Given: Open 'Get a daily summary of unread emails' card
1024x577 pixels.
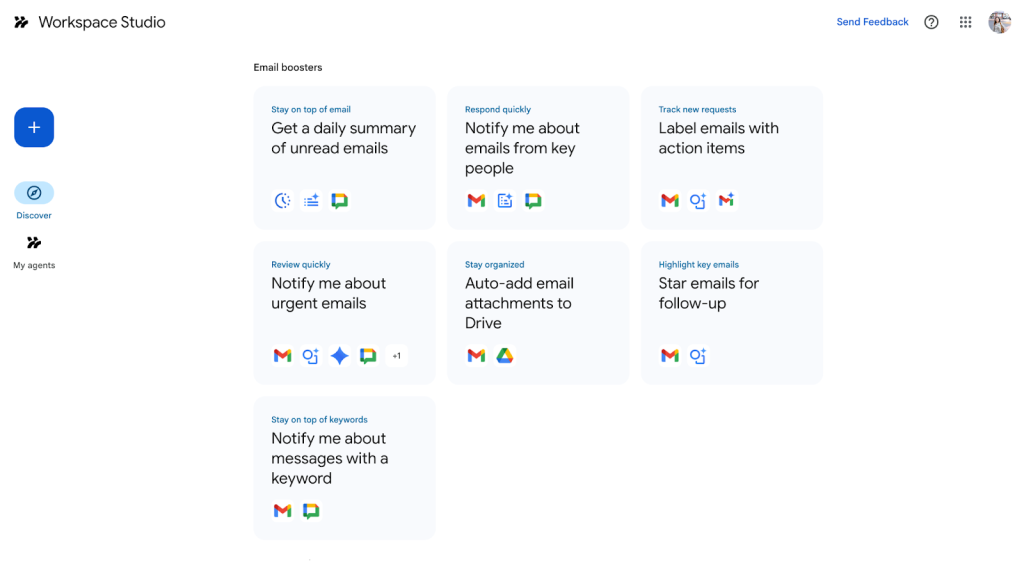Looking at the screenshot, I should (x=344, y=158).
